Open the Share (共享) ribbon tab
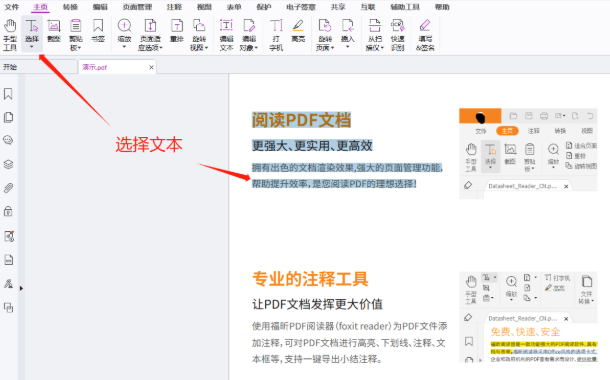610x380 pixels. point(338,7)
